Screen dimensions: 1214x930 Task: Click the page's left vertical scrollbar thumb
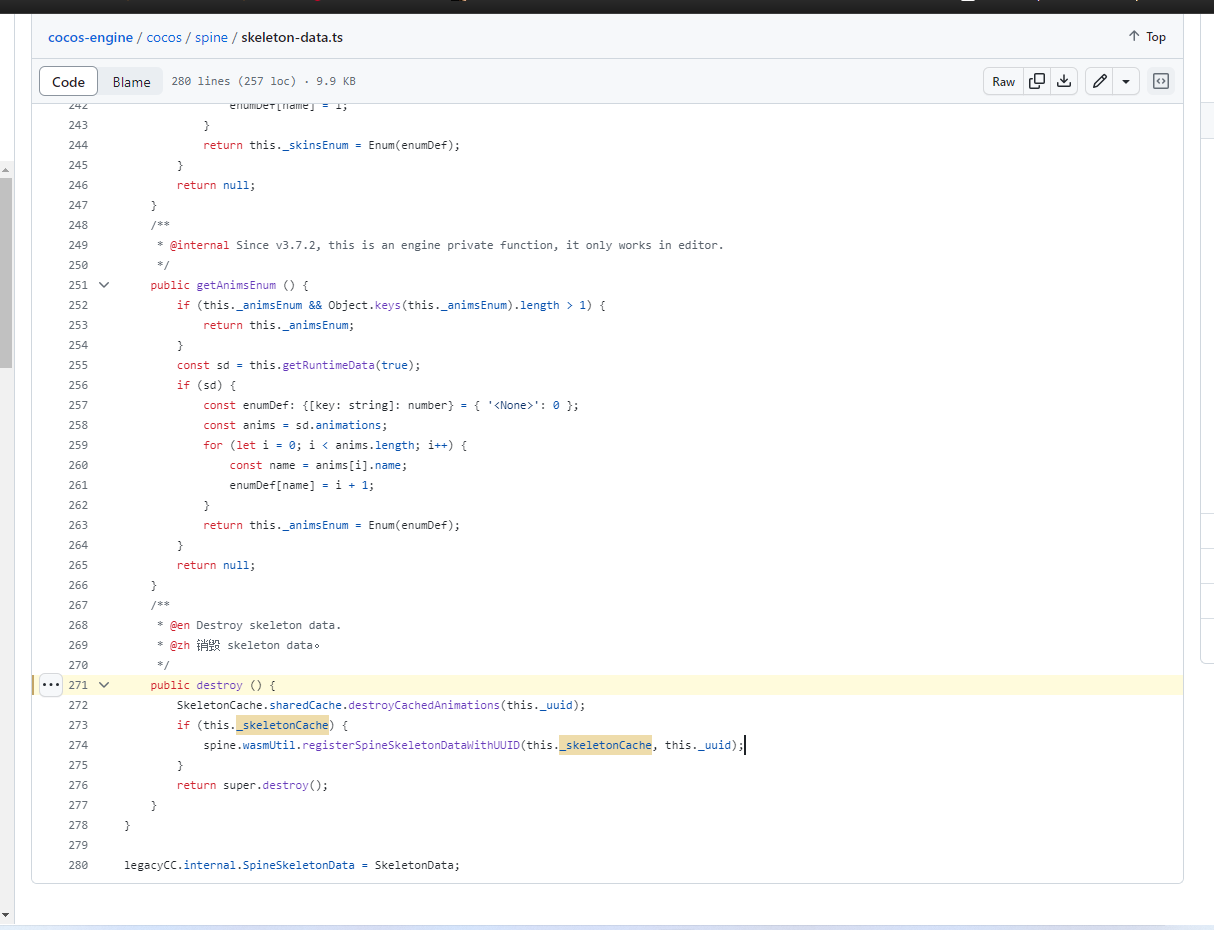coord(6,270)
